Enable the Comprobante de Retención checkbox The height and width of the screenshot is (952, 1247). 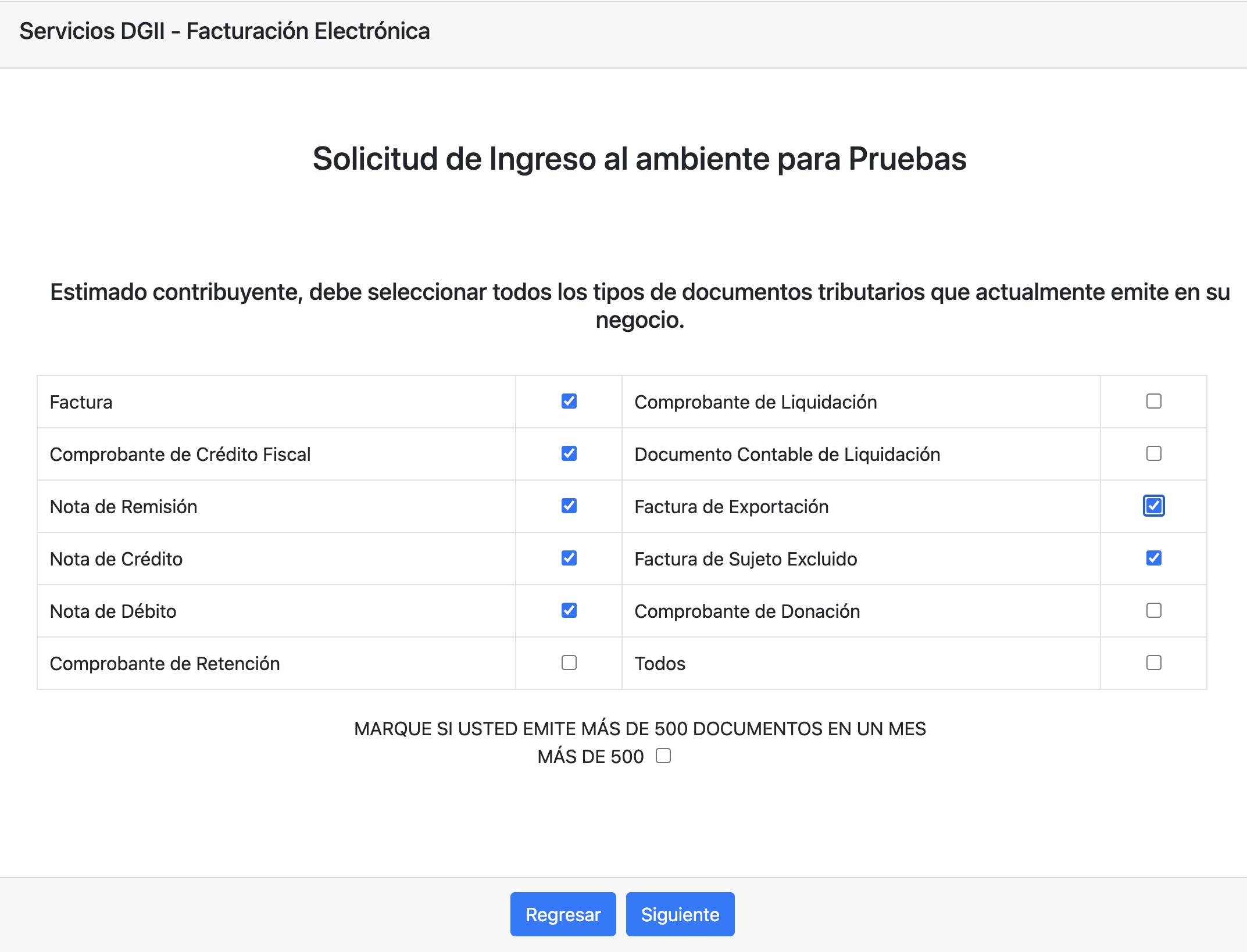click(568, 663)
